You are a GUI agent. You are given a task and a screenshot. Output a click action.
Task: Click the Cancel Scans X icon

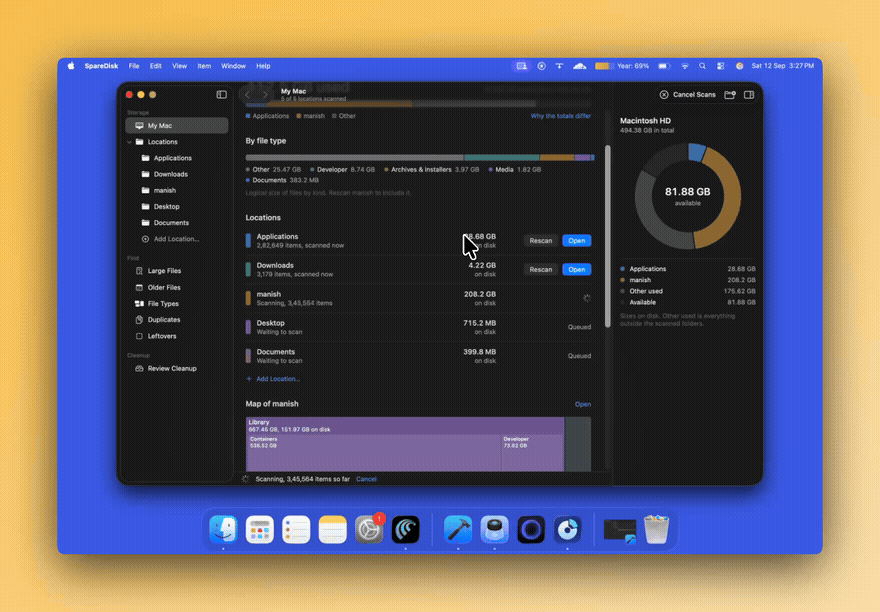[x=664, y=94]
